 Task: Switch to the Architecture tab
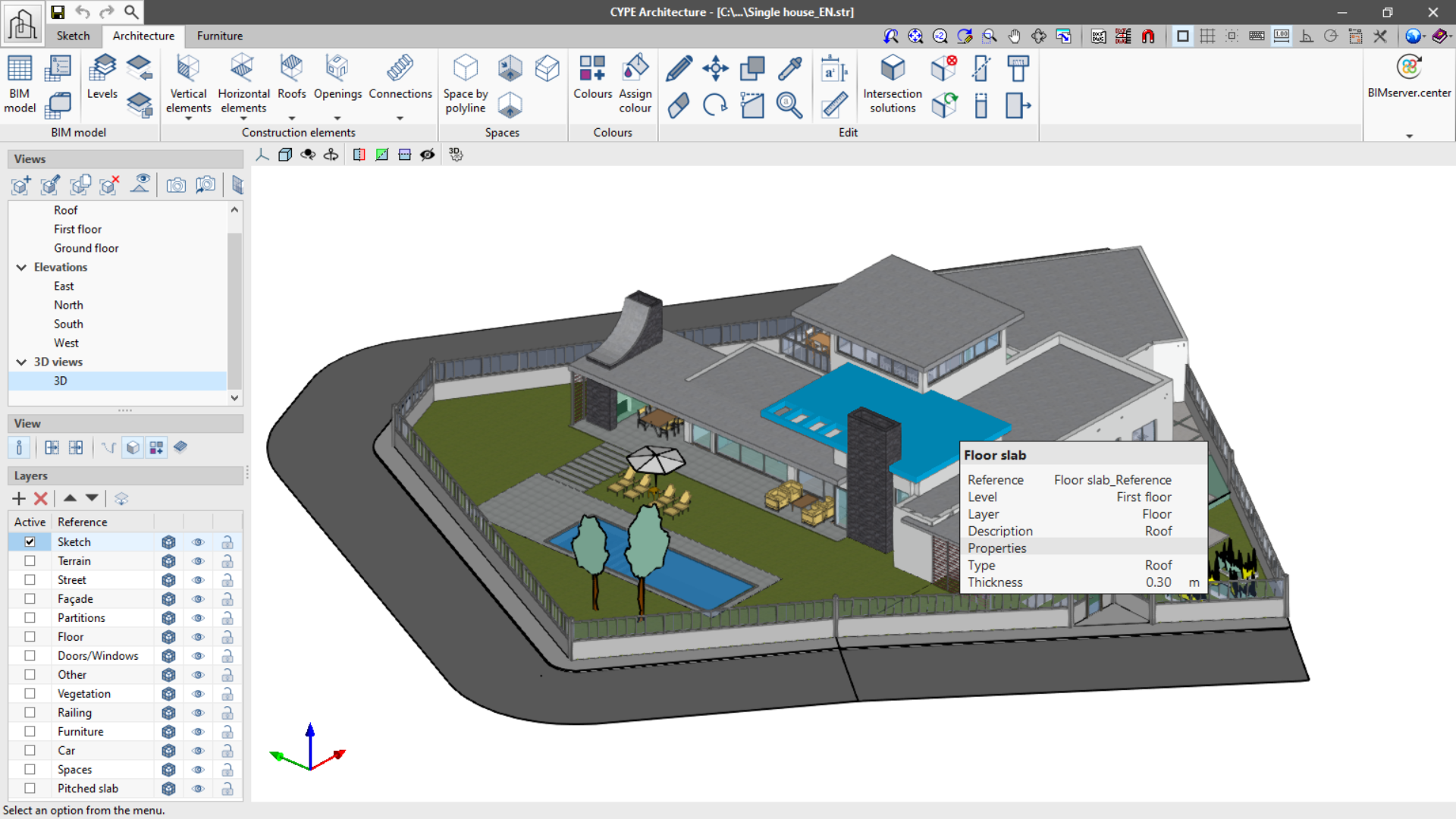[x=143, y=36]
